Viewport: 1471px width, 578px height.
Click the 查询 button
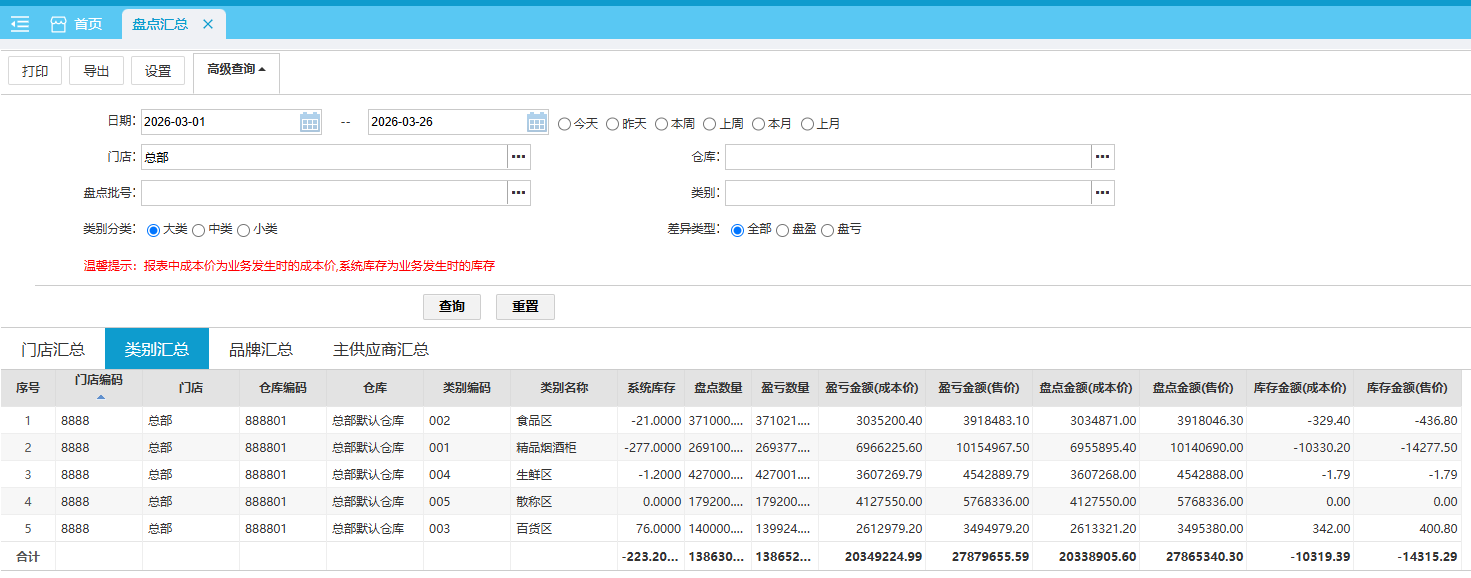tap(452, 307)
